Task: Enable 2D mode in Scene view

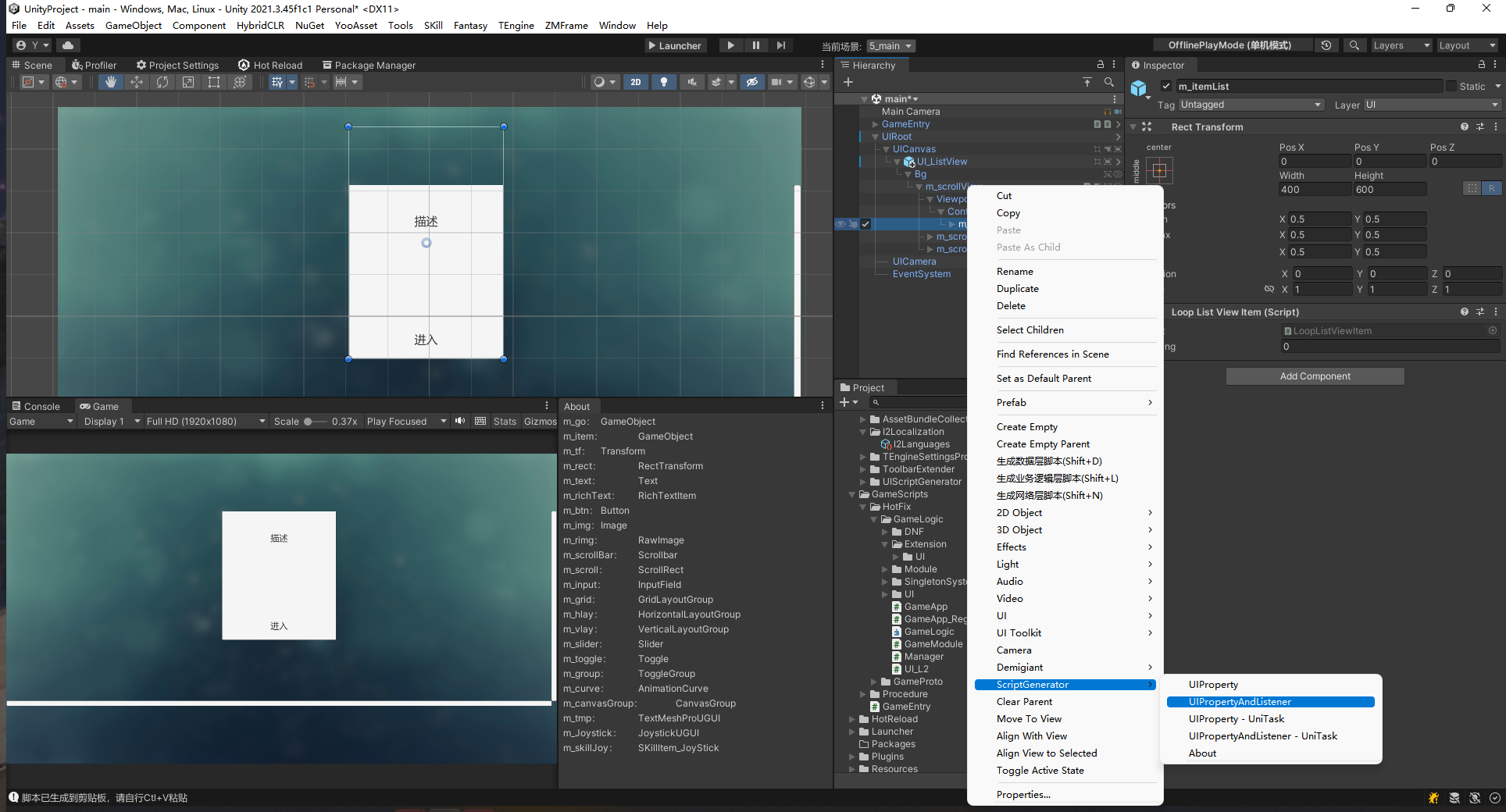Action: (x=636, y=81)
